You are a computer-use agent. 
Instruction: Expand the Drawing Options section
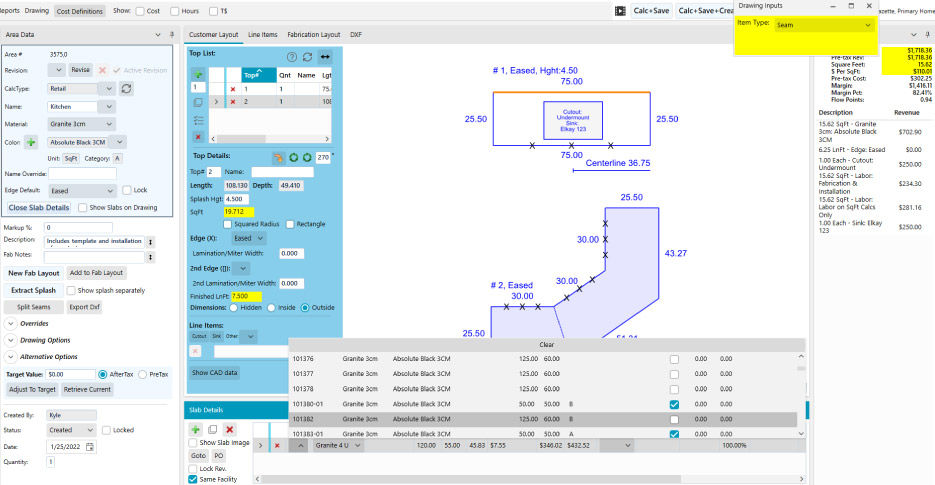(11, 339)
